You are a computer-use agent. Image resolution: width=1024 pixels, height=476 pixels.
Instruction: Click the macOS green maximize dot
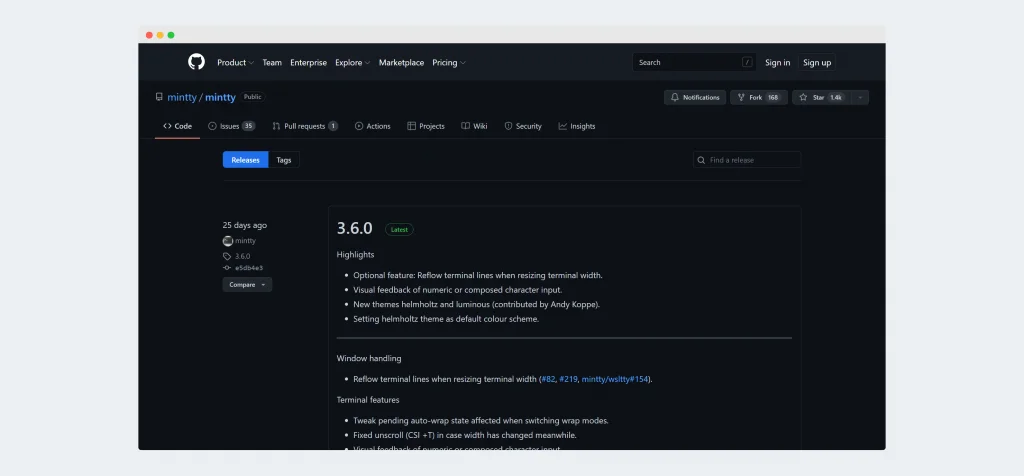coord(171,35)
